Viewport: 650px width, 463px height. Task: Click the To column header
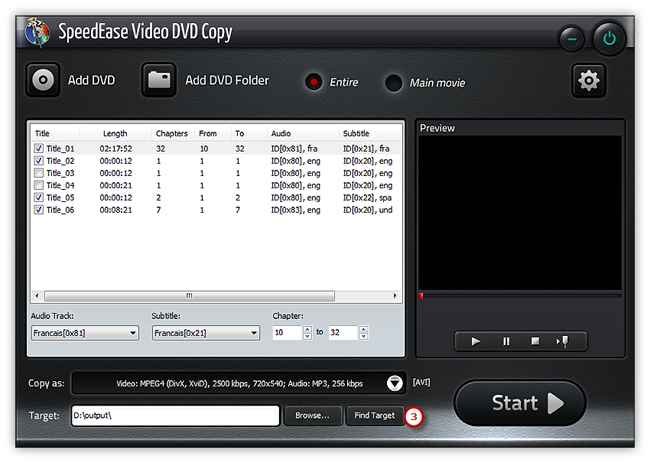[x=249, y=133]
